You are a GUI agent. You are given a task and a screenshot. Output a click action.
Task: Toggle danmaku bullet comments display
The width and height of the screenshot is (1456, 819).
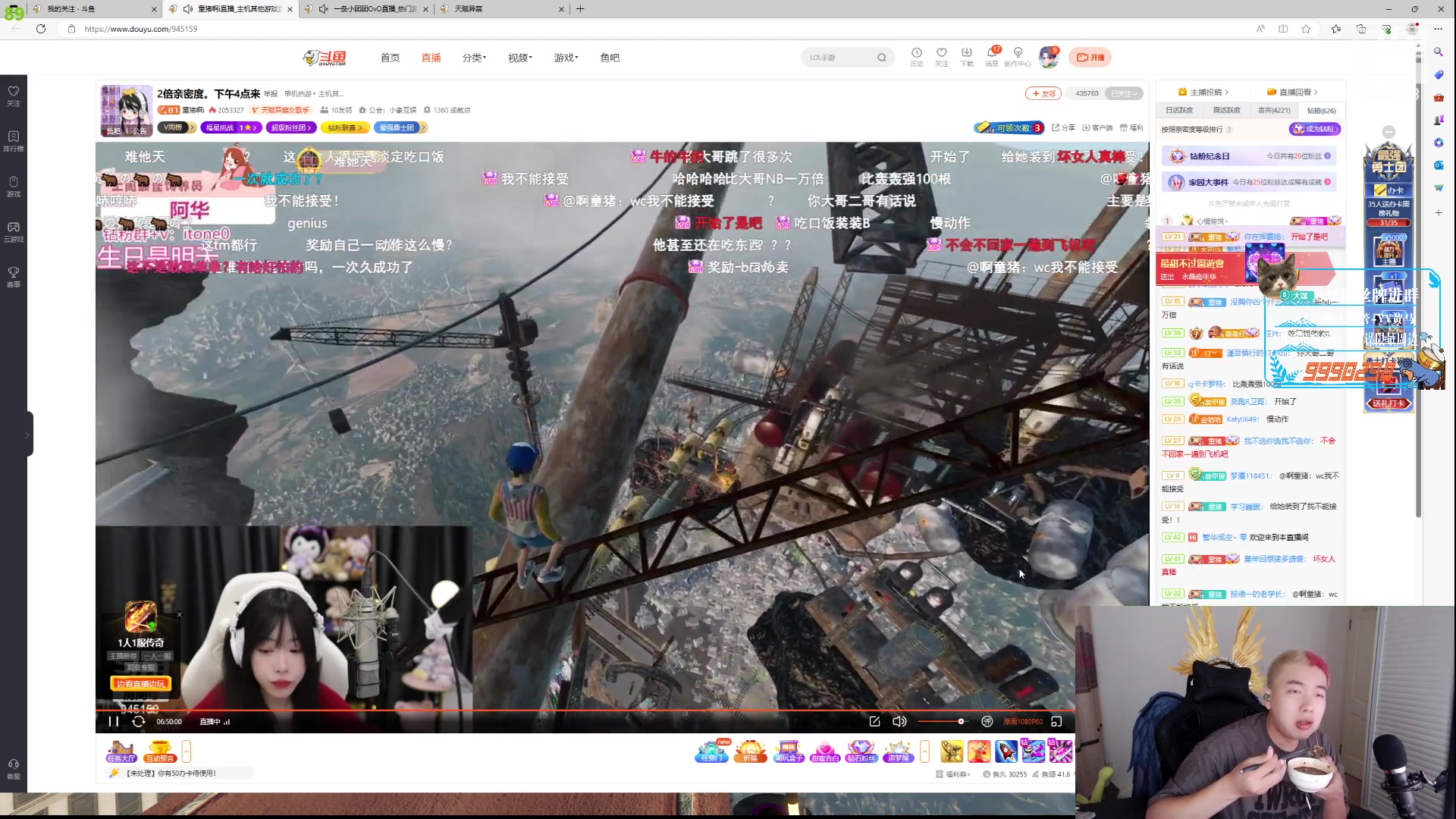tap(987, 721)
